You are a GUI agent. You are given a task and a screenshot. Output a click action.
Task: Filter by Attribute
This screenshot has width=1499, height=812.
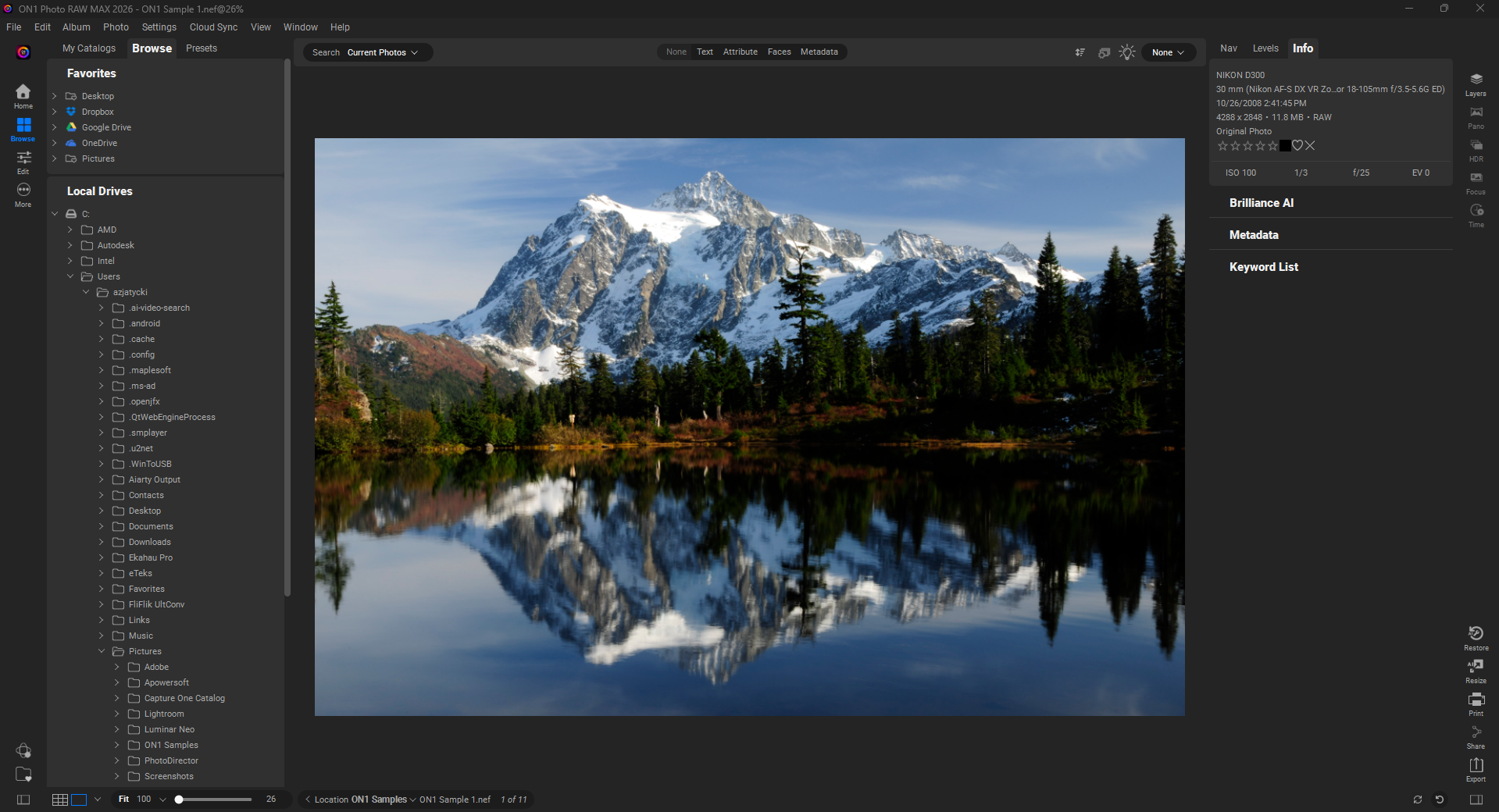(x=740, y=52)
